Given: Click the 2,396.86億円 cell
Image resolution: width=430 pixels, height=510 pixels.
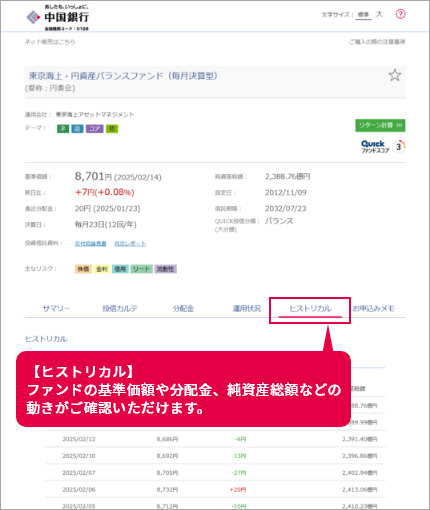Looking at the screenshot, I should click(359, 456).
